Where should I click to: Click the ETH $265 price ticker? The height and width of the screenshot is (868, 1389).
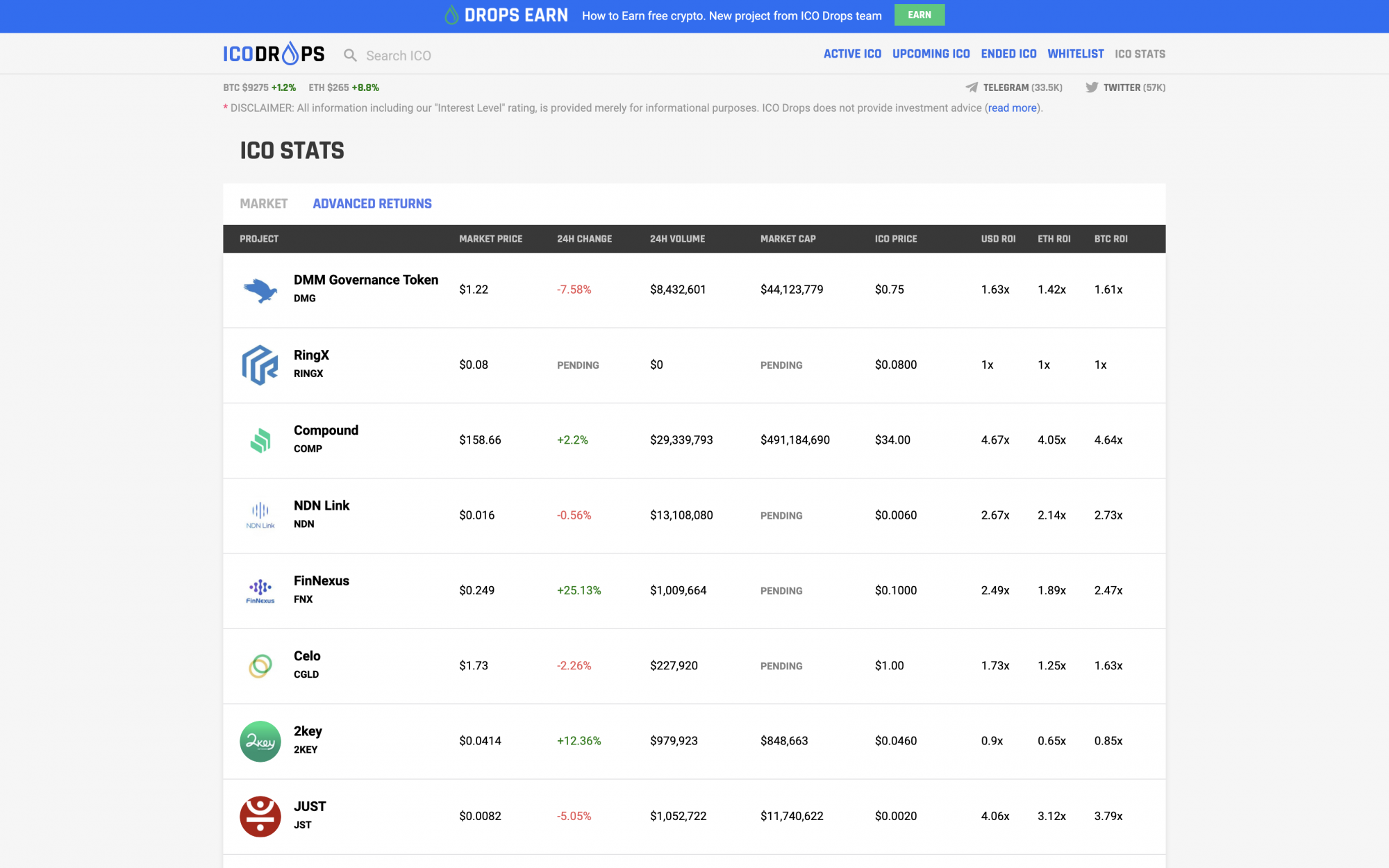344,87
